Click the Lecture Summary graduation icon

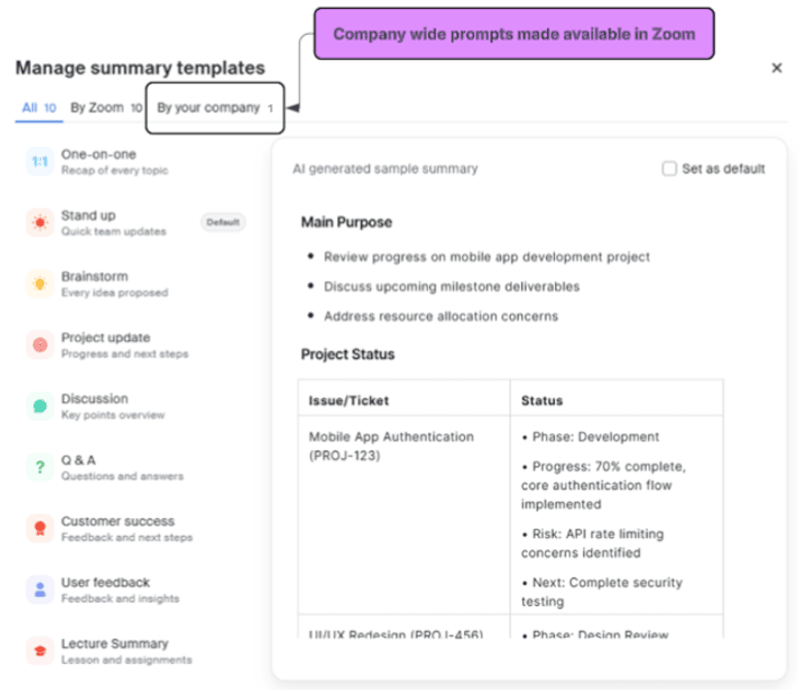[37, 650]
